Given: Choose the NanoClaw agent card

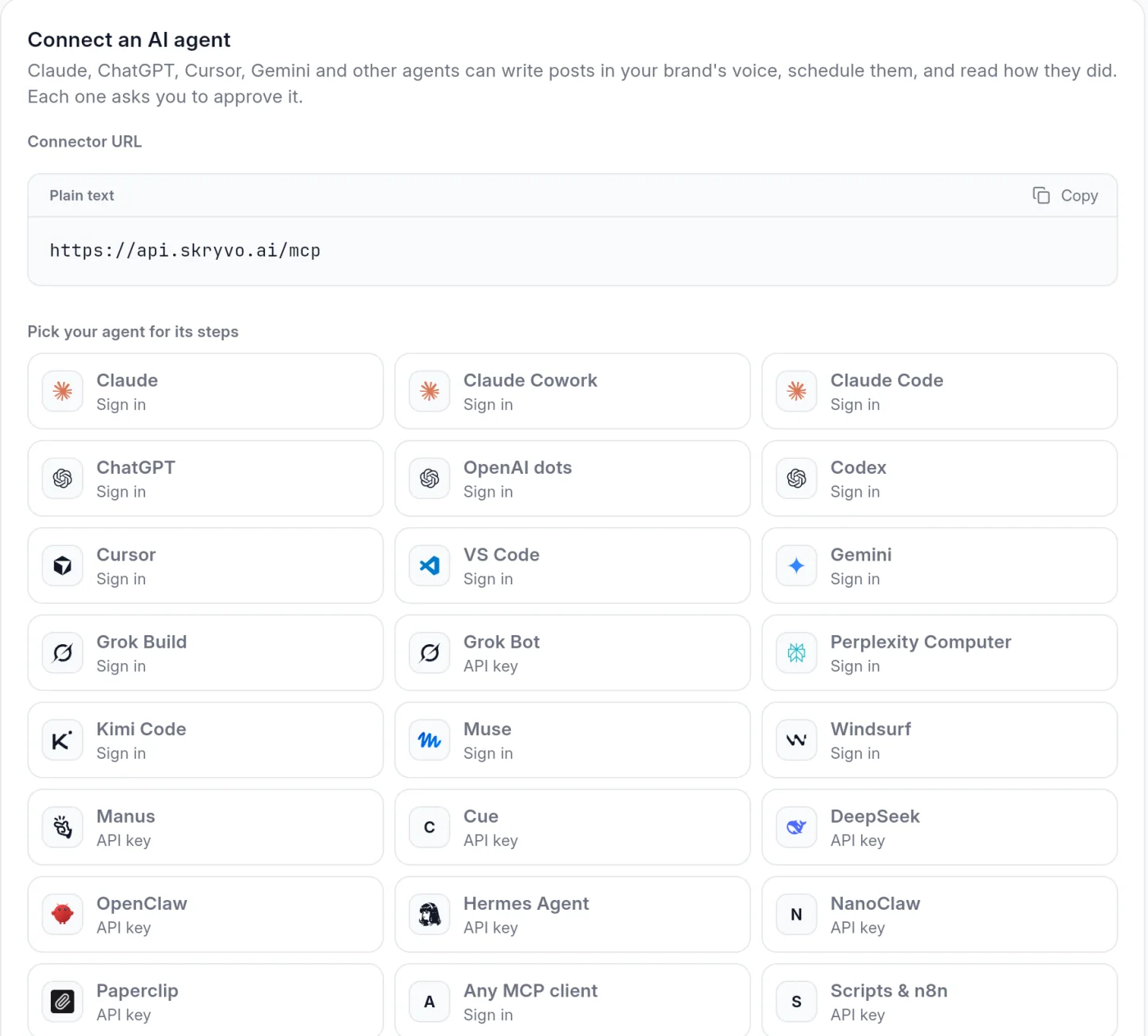Looking at the screenshot, I should pos(940,915).
